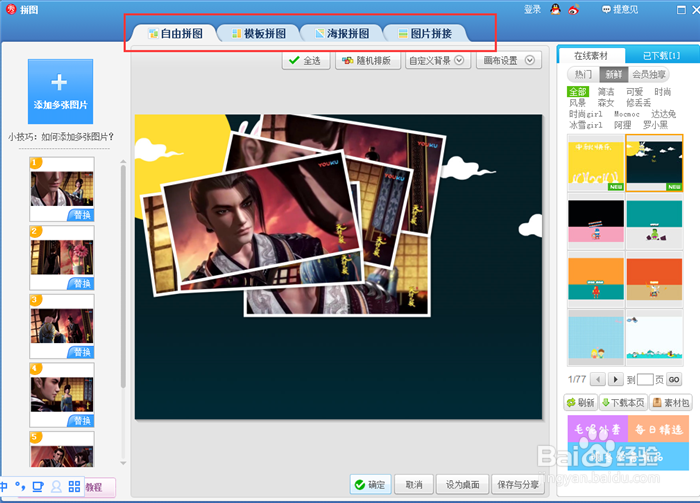Viewport: 700px width, 503px height.
Task: Click the image list vertical scrollbar
Action: tap(123, 277)
